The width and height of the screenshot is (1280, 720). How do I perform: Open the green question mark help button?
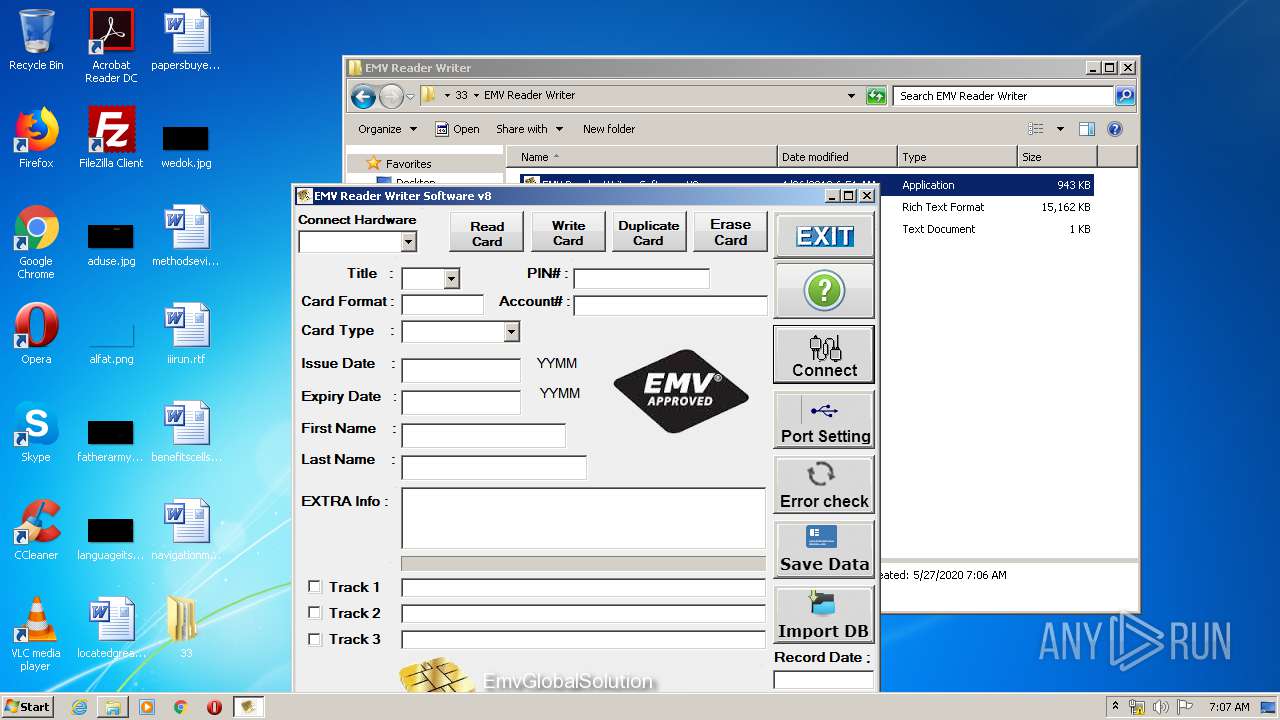(824, 291)
